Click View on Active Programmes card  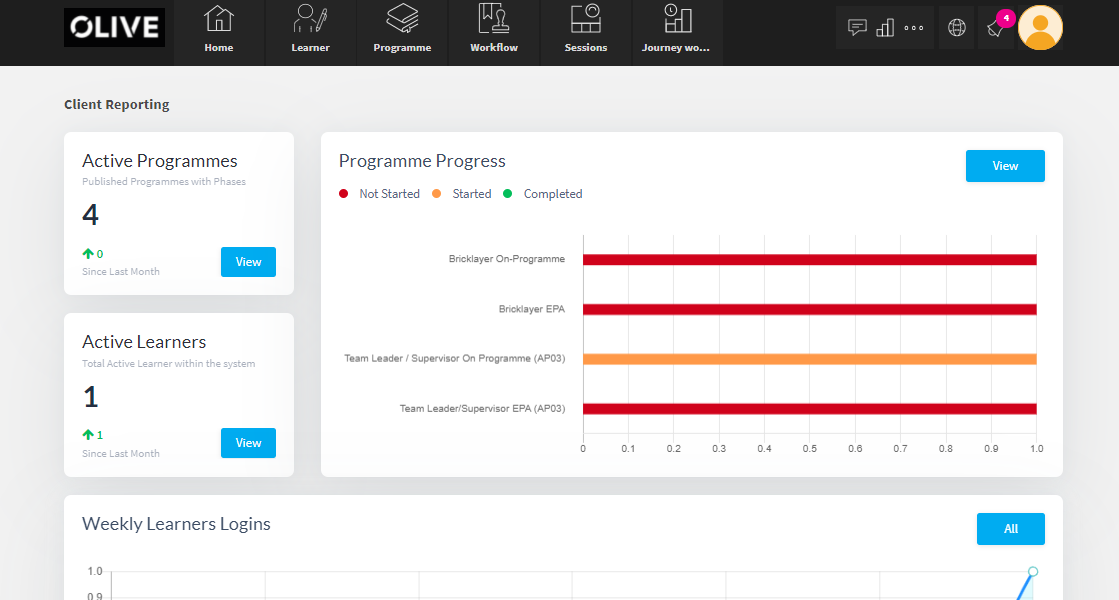coord(248,261)
